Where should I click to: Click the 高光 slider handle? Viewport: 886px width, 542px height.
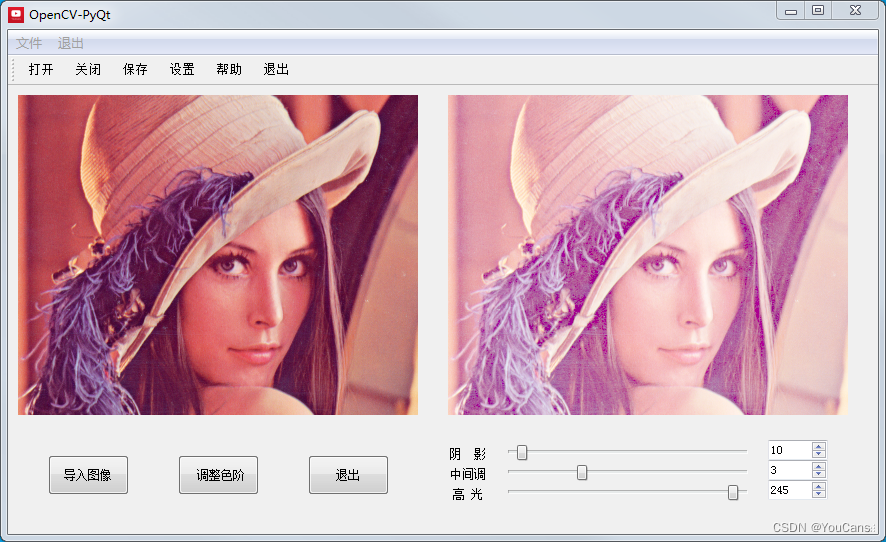(x=733, y=492)
